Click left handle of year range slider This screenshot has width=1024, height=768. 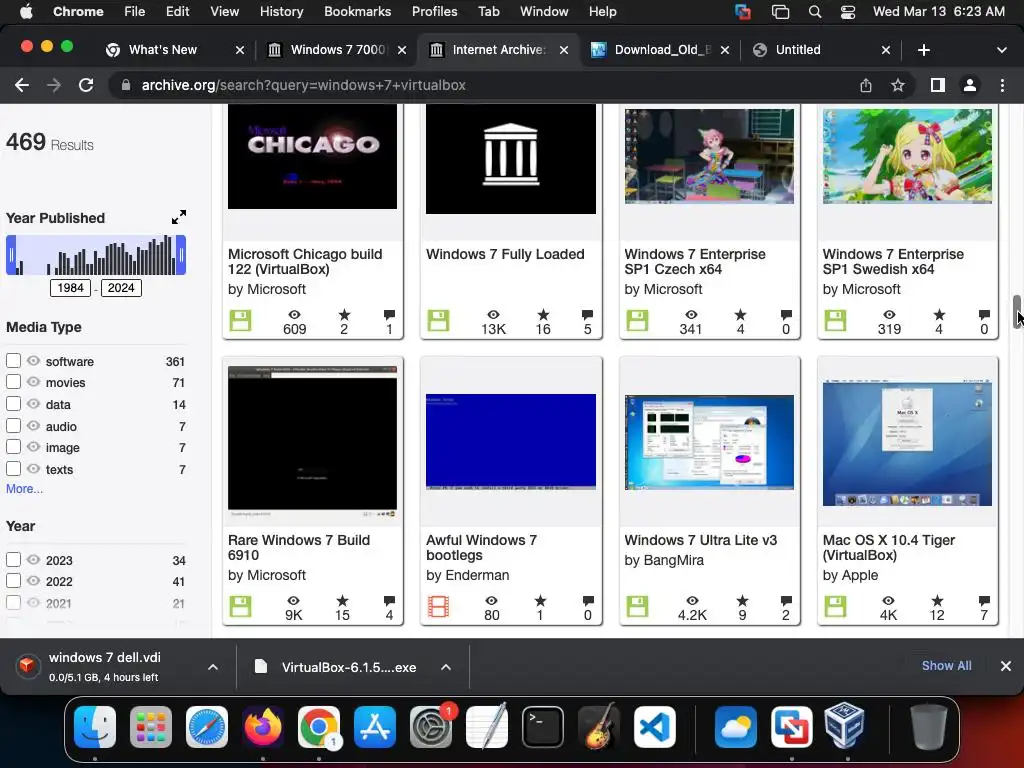click(10, 255)
